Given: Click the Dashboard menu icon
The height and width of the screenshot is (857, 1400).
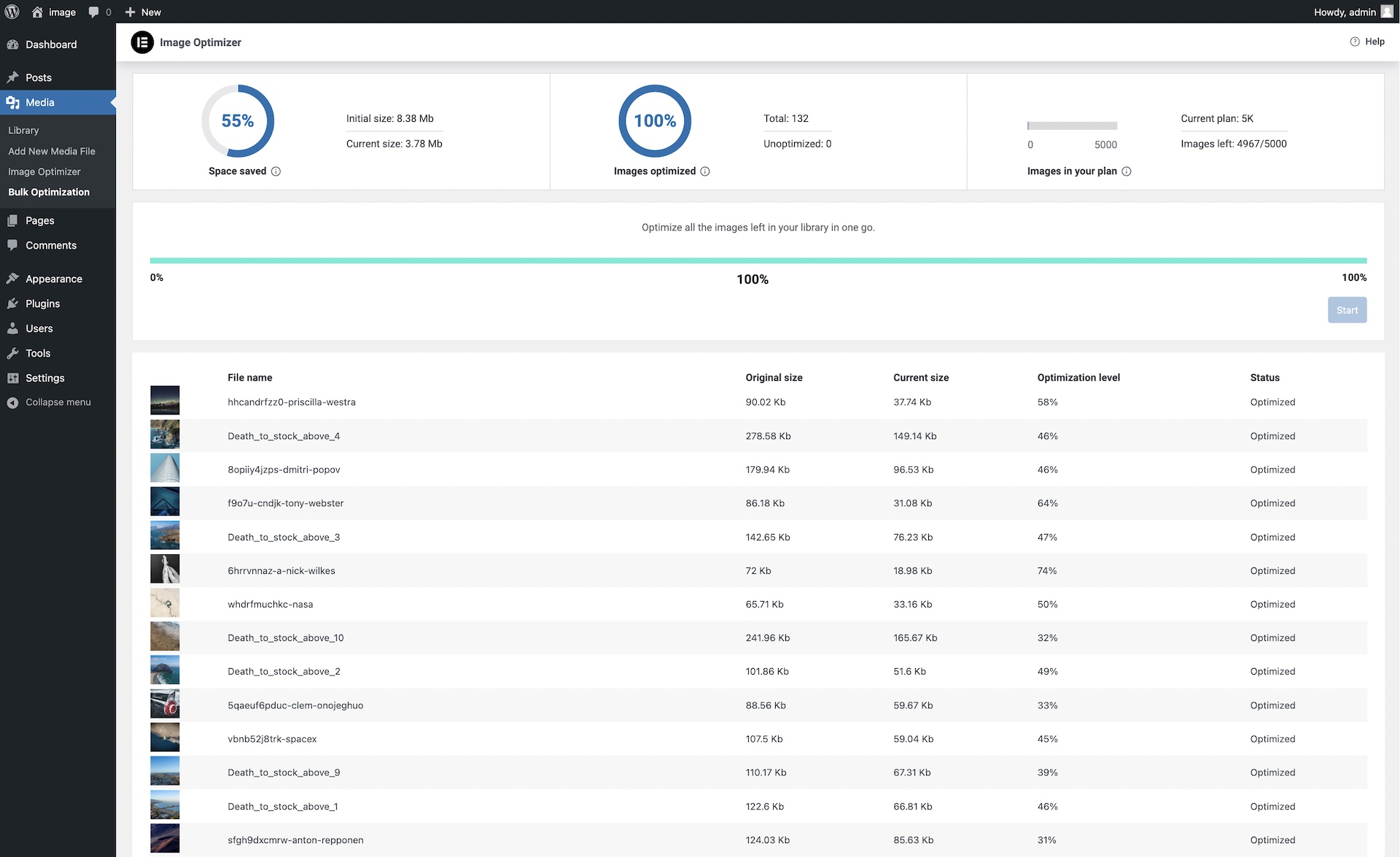Looking at the screenshot, I should click(13, 44).
